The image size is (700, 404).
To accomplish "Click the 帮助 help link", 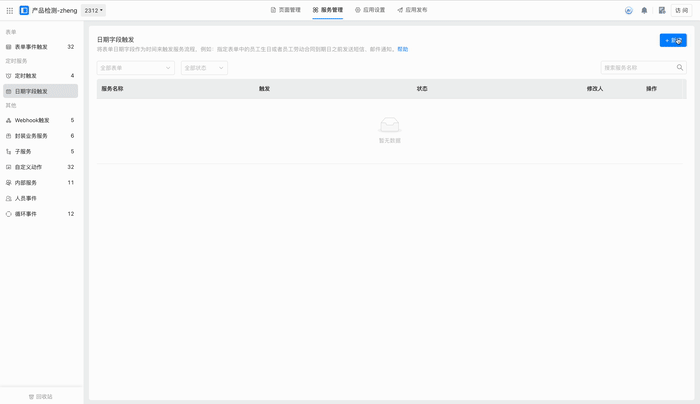I will click(402, 49).
